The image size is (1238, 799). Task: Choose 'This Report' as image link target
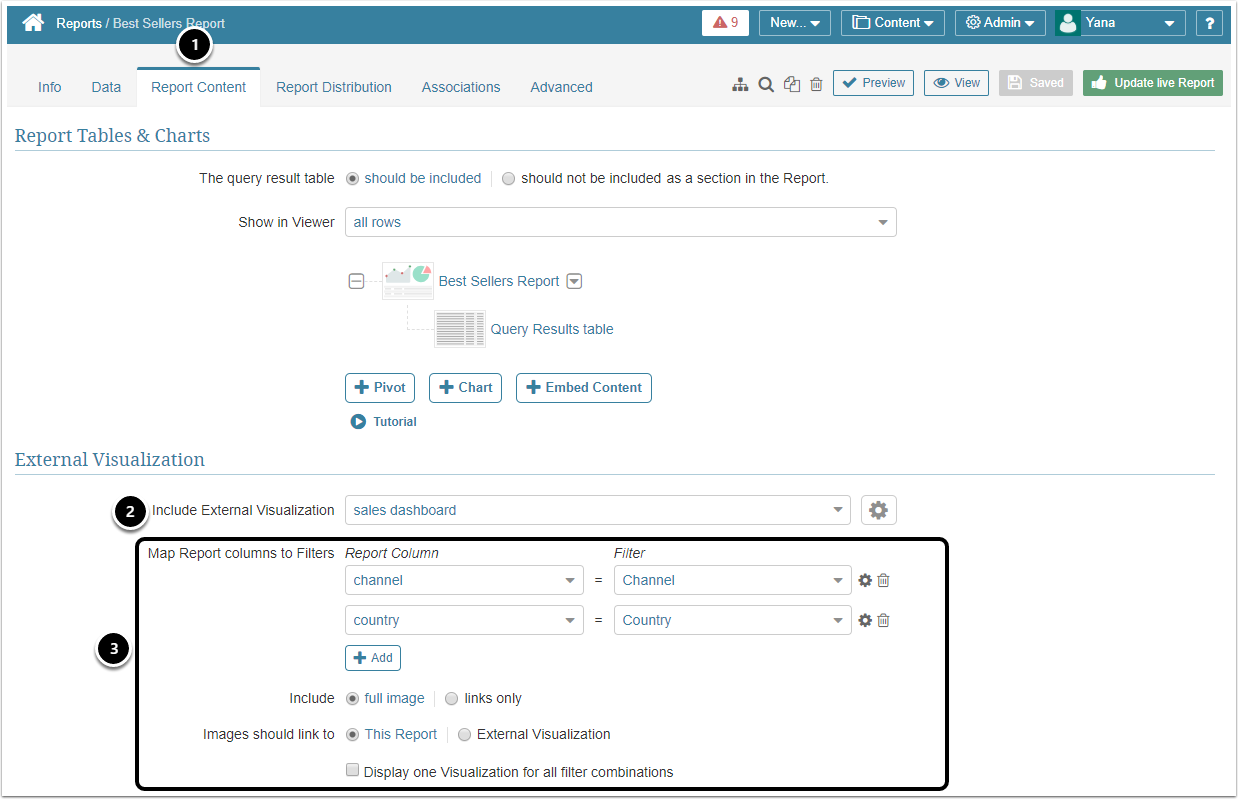(x=352, y=735)
